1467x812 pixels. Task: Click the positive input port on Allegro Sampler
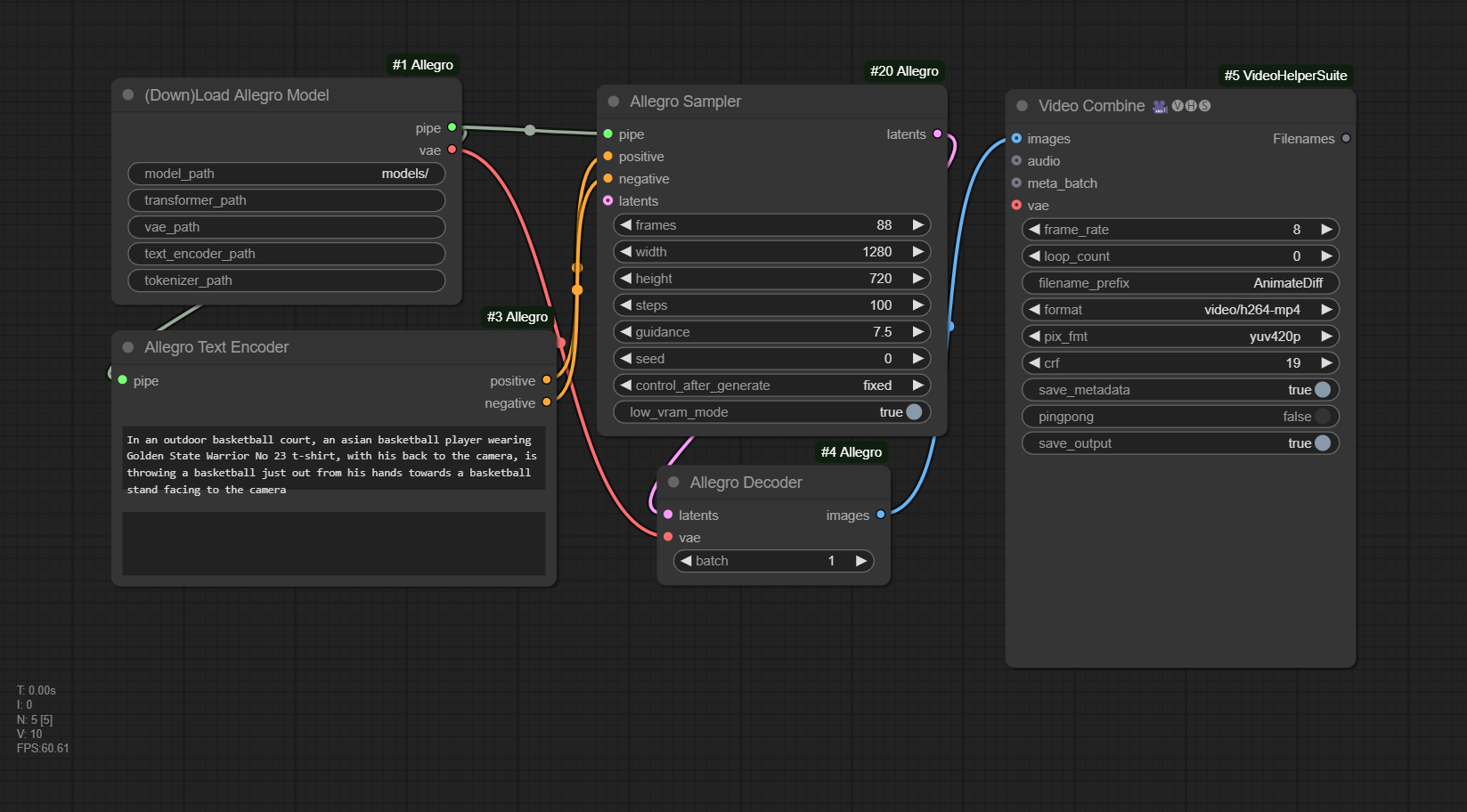(608, 156)
